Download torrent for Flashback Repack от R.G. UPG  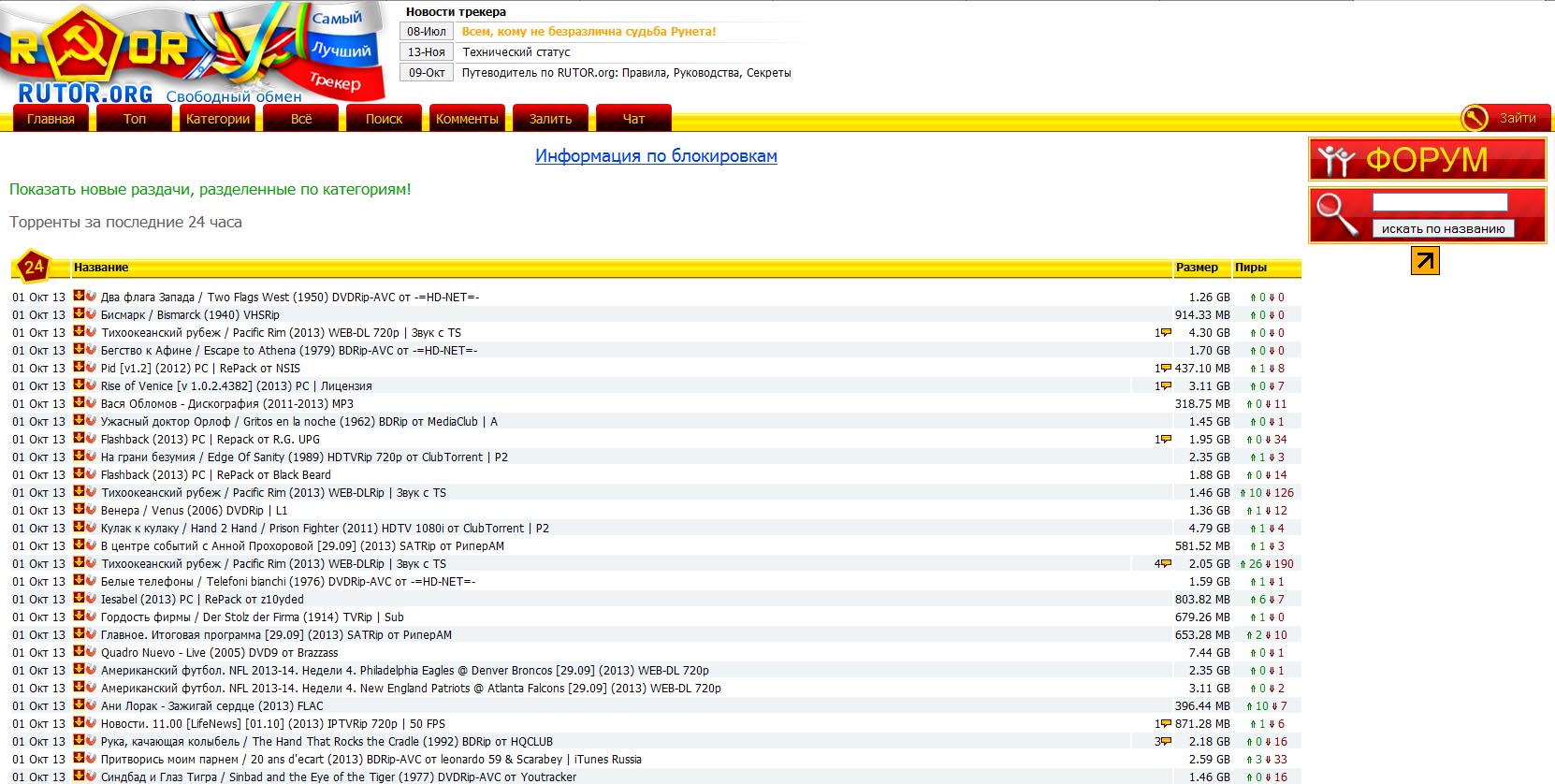(x=79, y=438)
